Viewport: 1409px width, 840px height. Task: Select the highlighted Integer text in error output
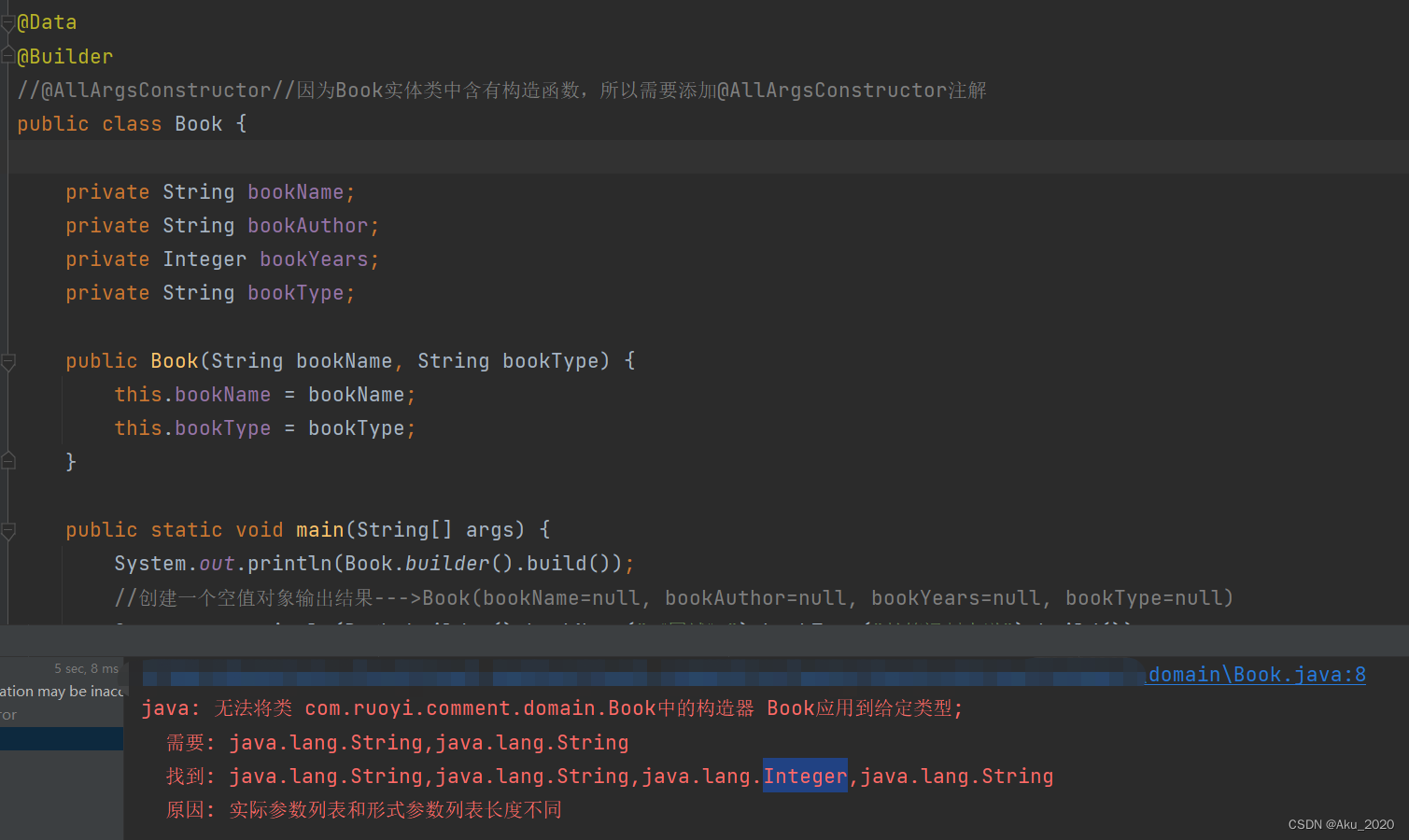pyautogui.click(x=805, y=776)
